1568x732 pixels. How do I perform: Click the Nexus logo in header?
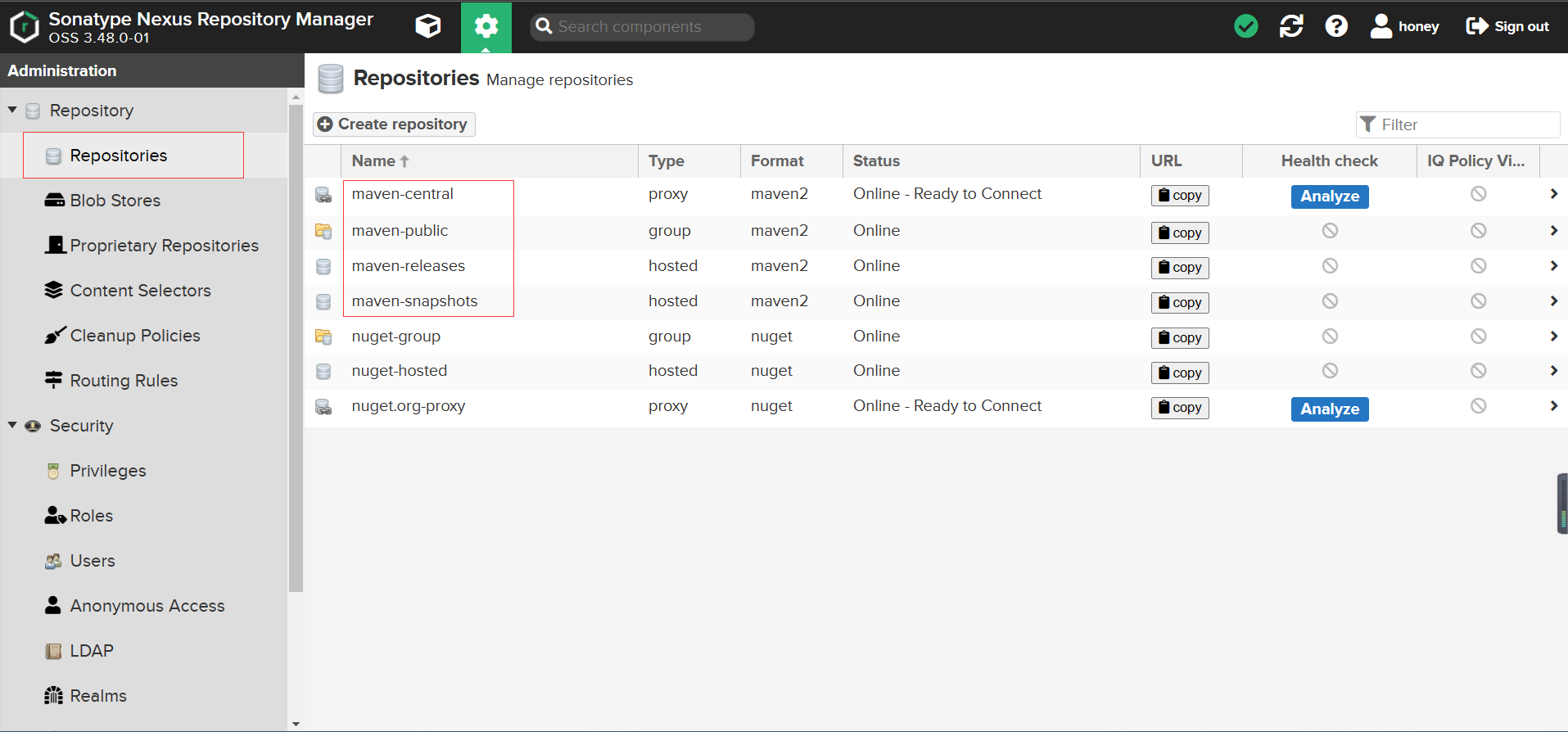coord(24,26)
